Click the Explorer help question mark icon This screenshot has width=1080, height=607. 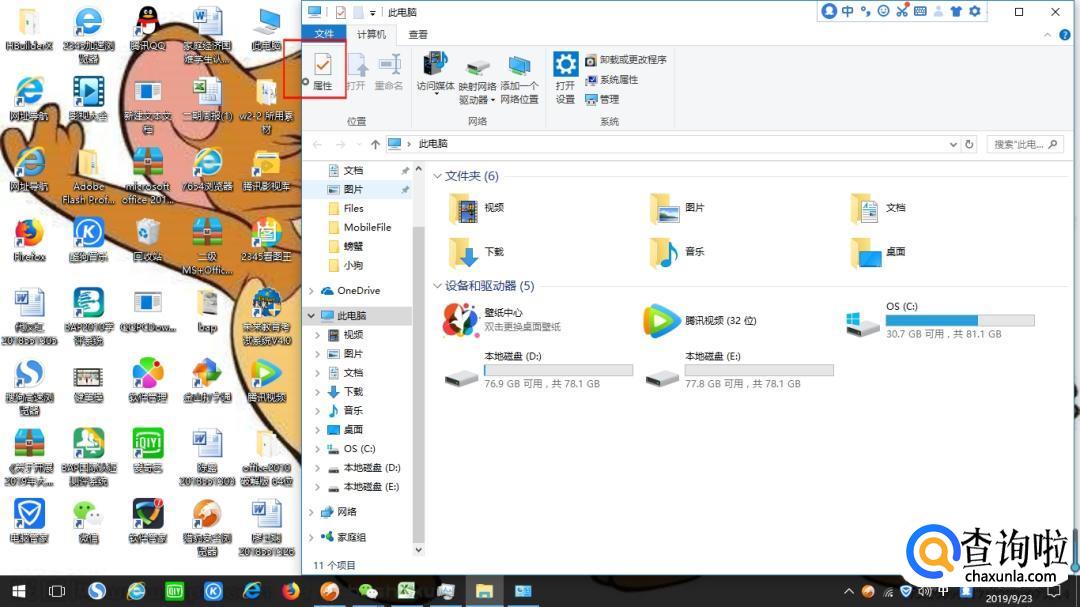1065,34
